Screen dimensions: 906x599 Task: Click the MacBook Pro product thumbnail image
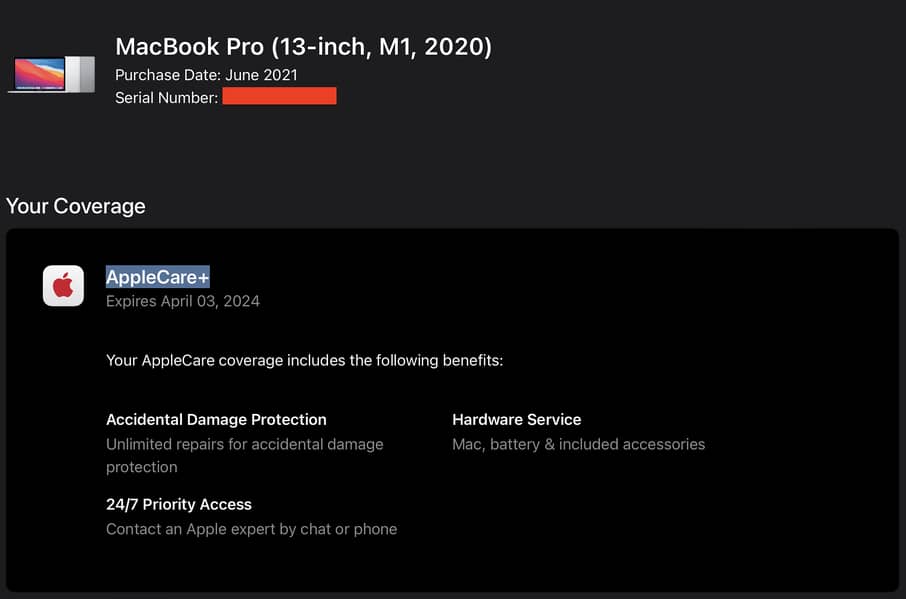(52, 74)
